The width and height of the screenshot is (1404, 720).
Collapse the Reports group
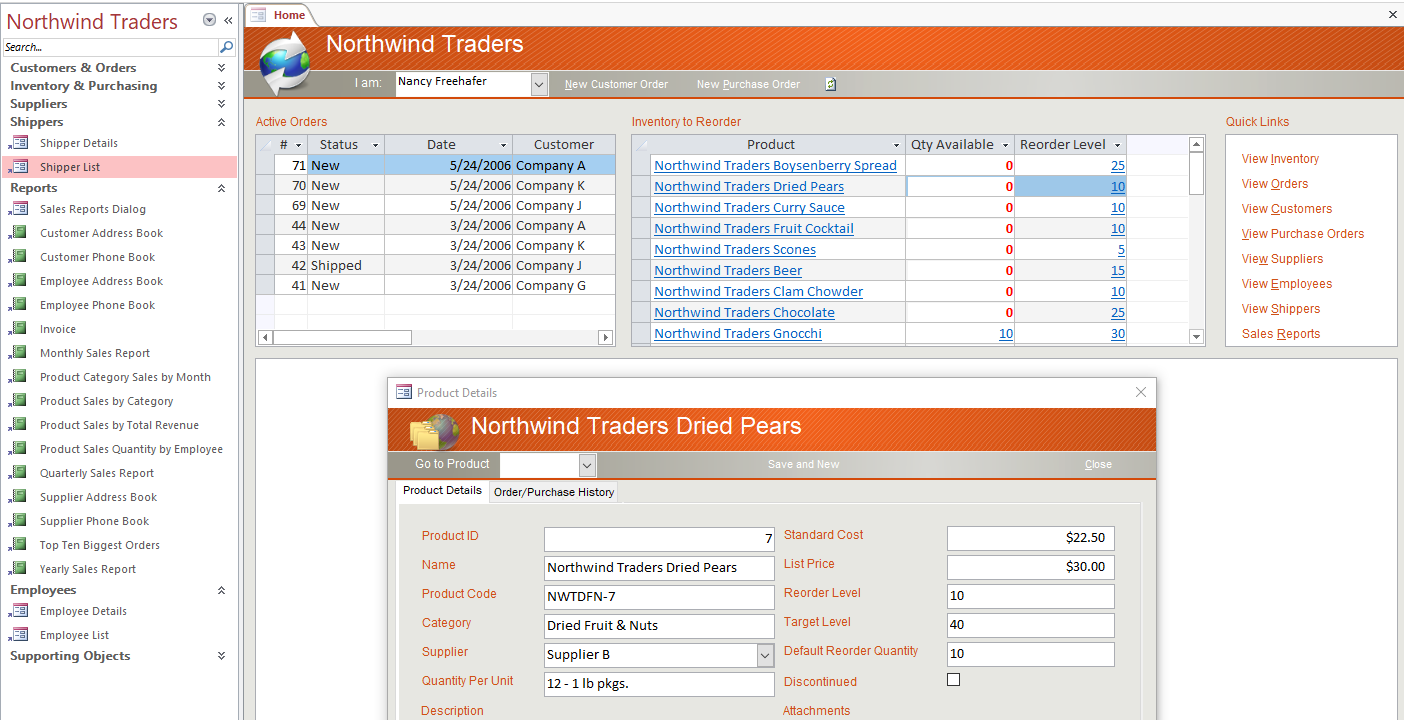tap(221, 188)
